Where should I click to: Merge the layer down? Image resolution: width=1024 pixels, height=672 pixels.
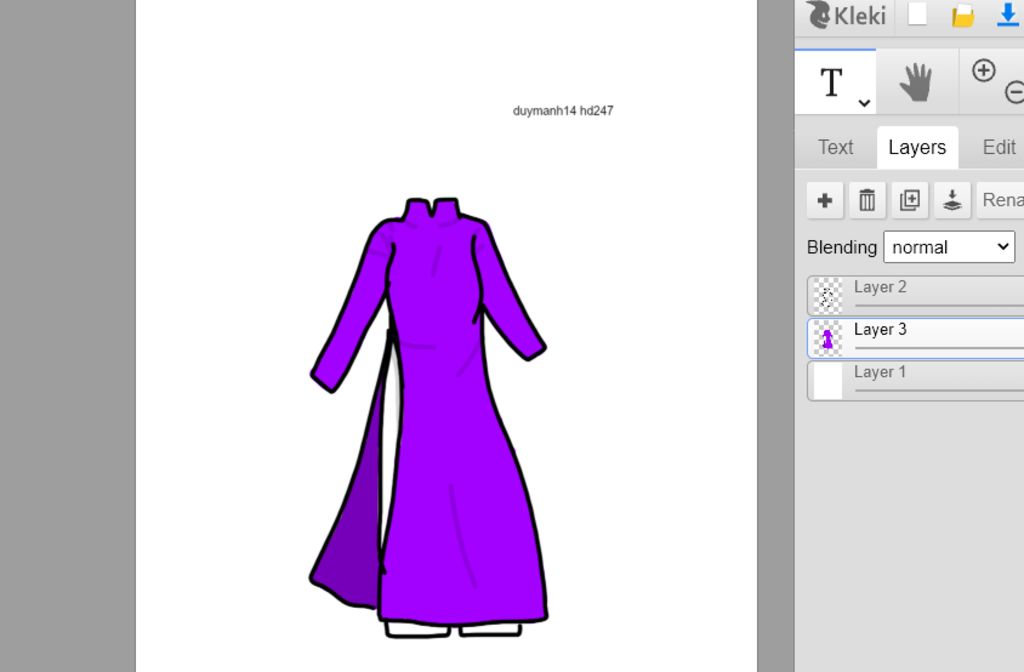tap(952, 200)
